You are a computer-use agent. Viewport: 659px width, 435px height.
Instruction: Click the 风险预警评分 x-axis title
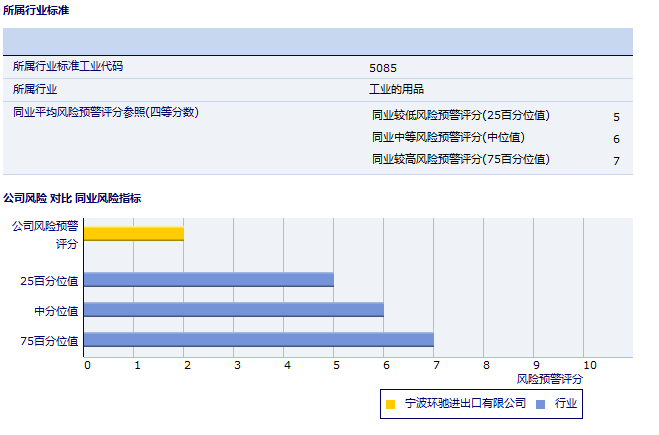click(x=549, y=379)
